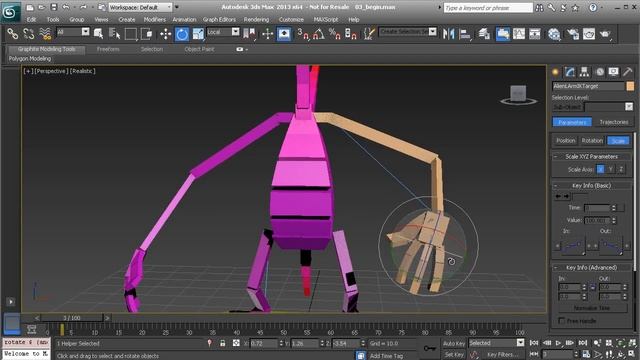
Task: Open the Animation menu
Action: pyautogui.click(x=184, y=19)
